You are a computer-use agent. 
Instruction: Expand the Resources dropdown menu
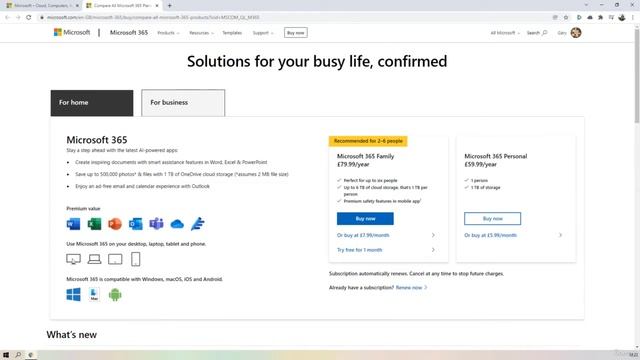pos(201,33)
